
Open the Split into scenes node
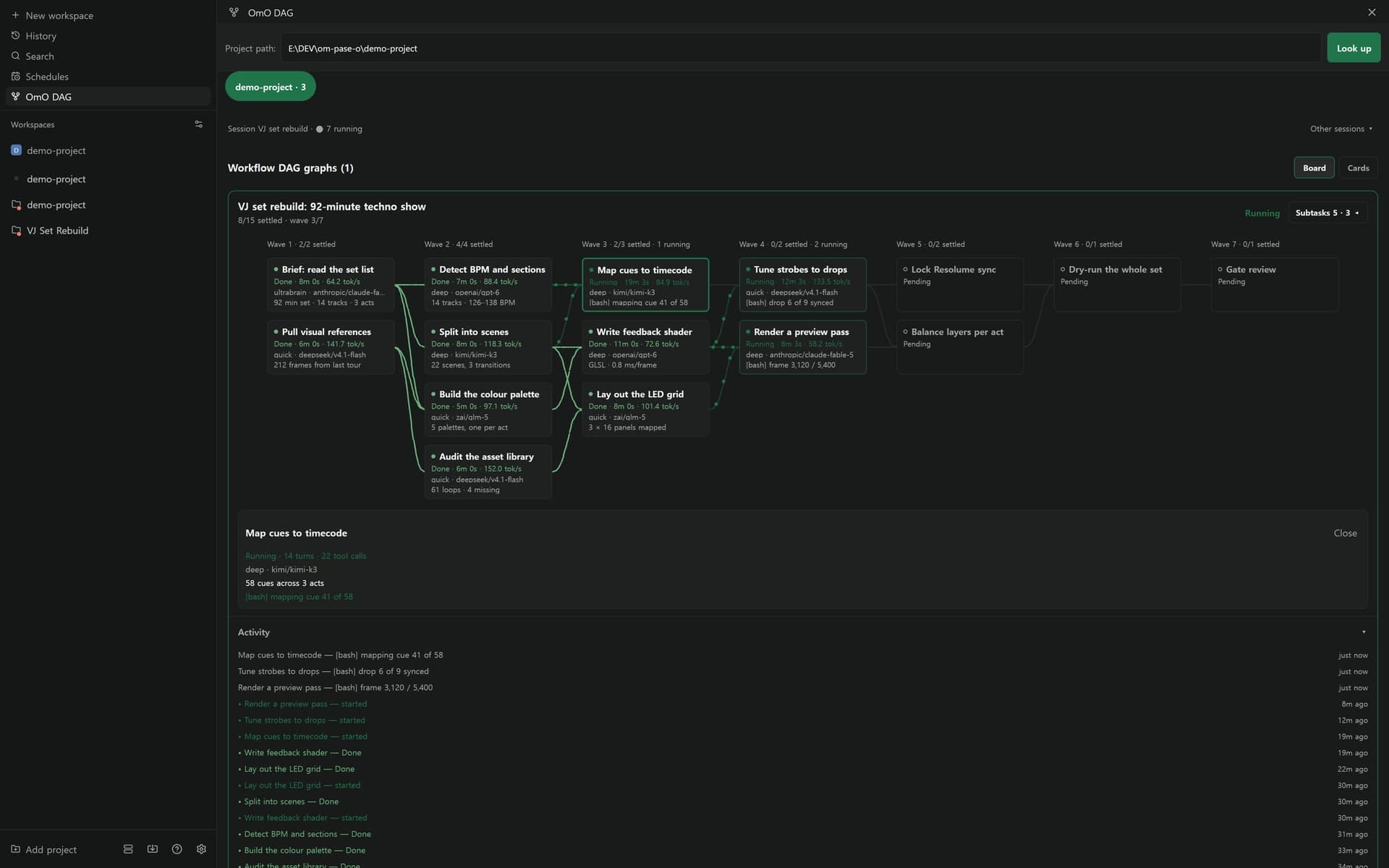[488, 347]
